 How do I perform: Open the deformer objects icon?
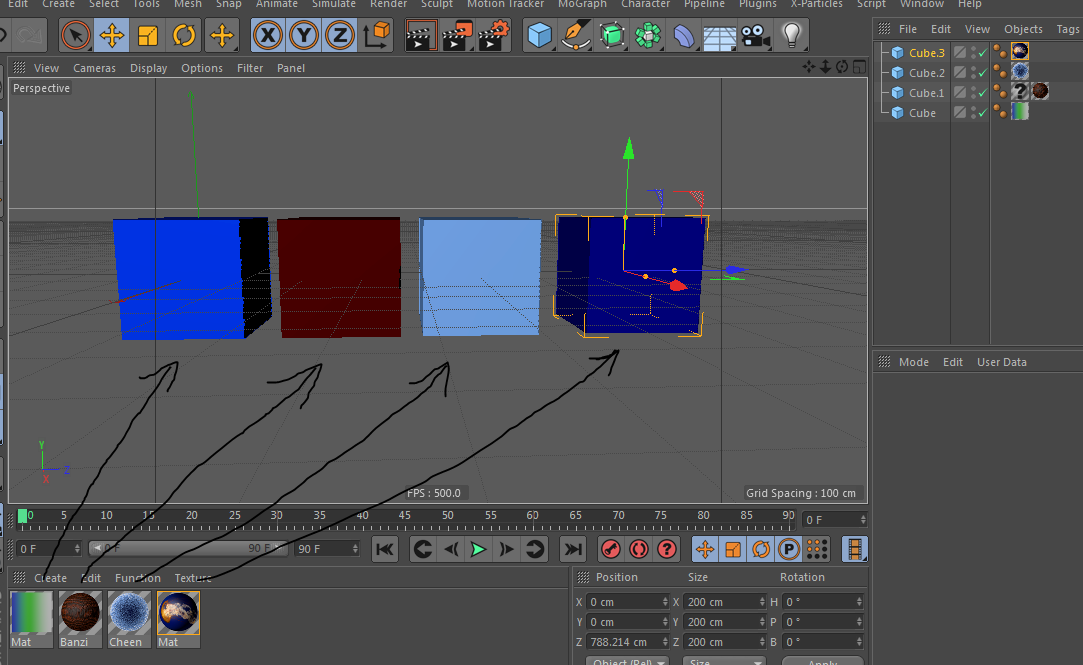[684, 35]
